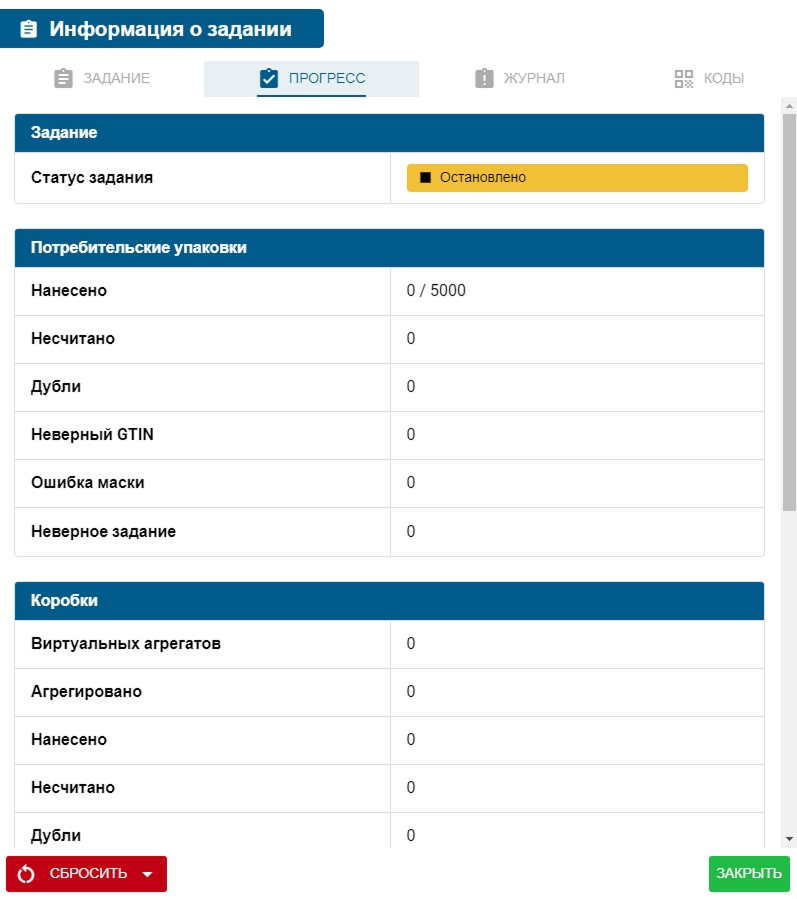
Task: Select the ПРОГРЕСС tab
Action: 311,78
